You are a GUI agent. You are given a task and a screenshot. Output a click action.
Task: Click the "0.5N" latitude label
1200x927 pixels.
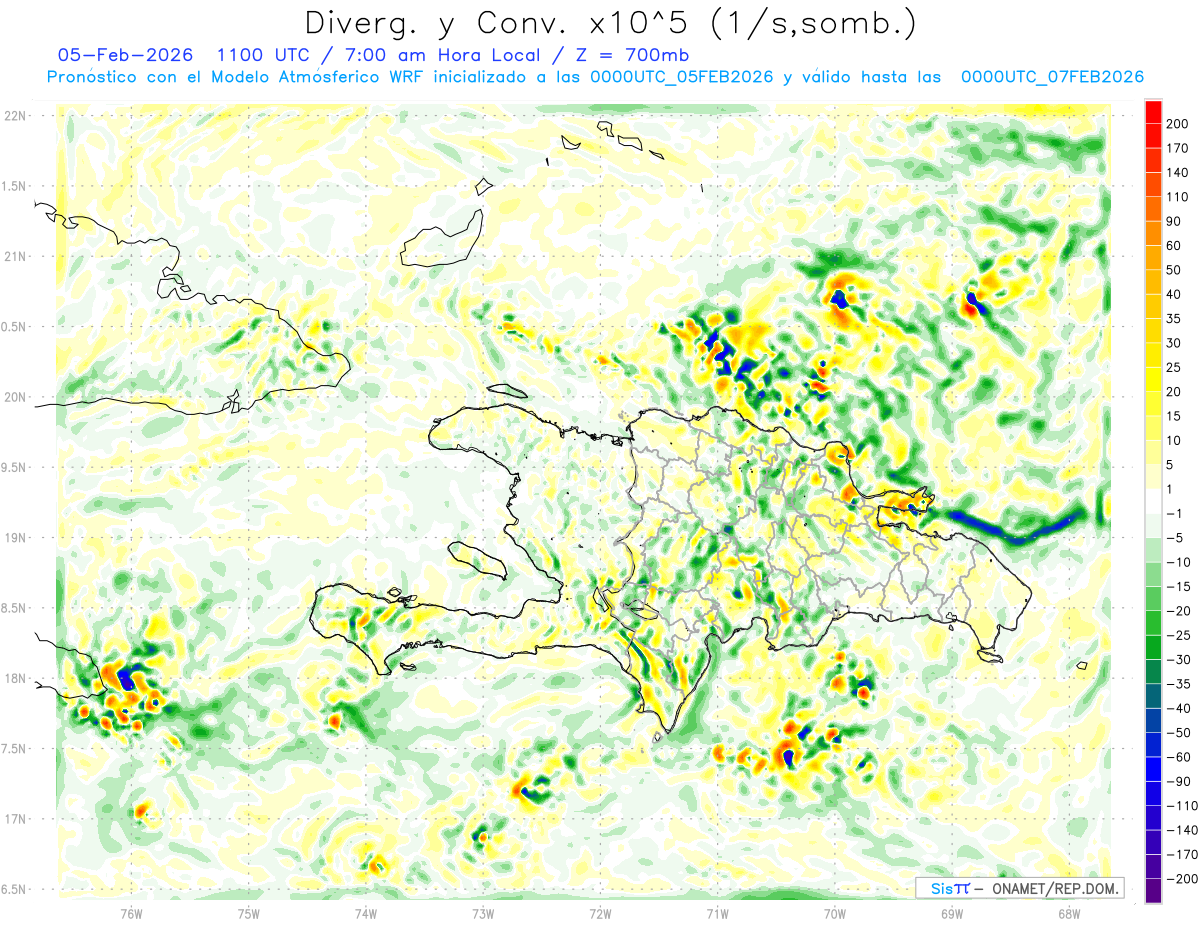pos(15,327)
